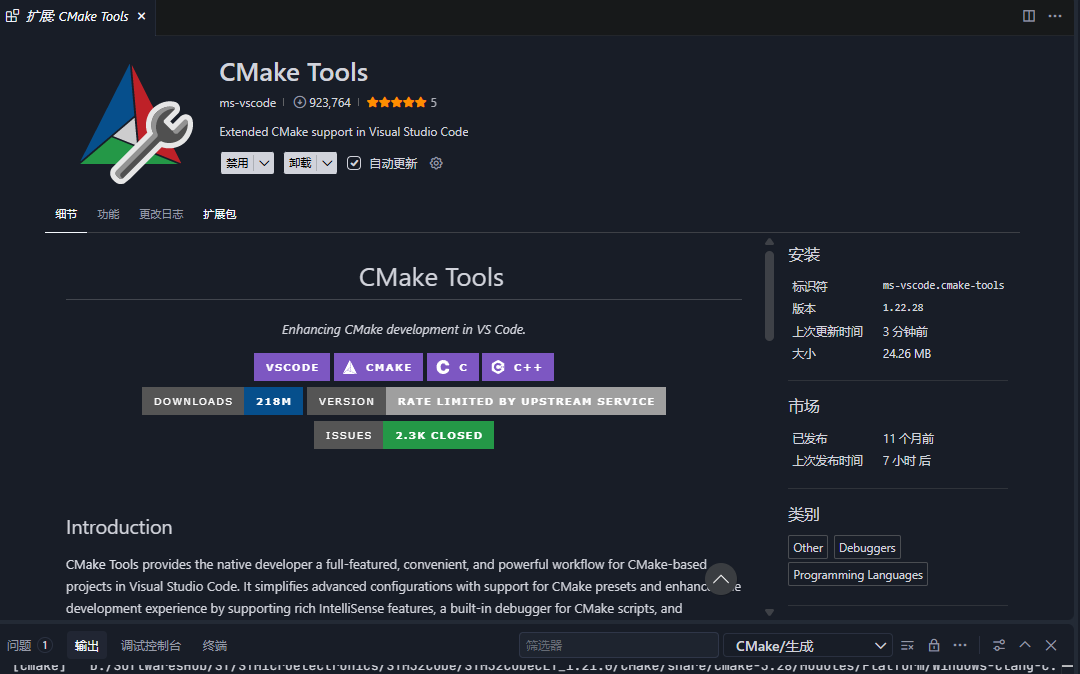Click the VERSION rate limited badge

tap(486, 401)
